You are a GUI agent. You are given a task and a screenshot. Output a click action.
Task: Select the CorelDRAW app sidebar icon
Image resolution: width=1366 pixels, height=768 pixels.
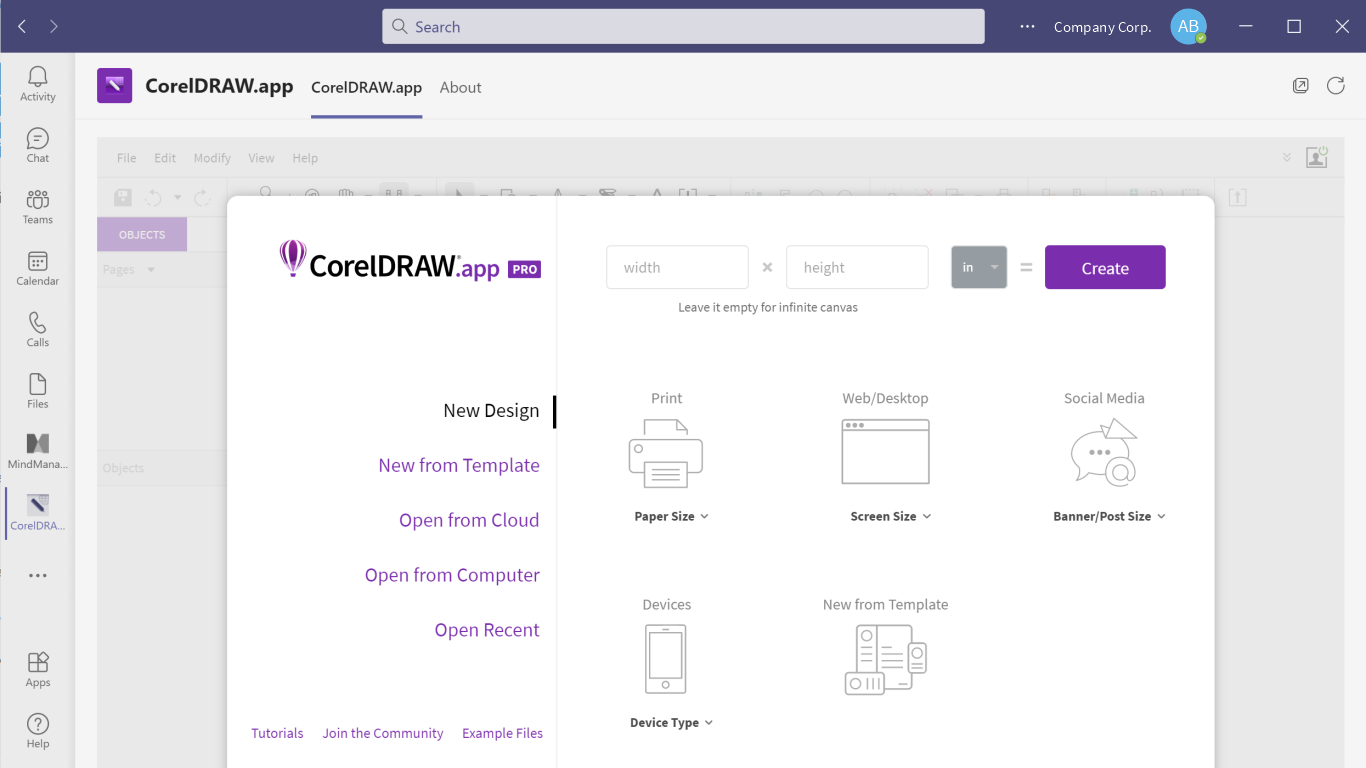[38, 513]
